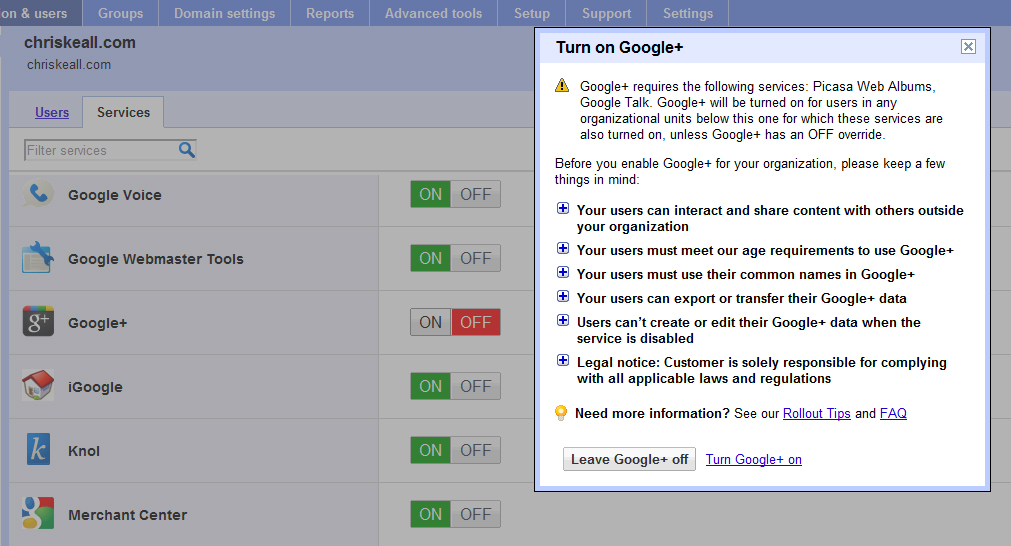
Task: Switch Google+ service ON
Action: click(x=431, y=322)
